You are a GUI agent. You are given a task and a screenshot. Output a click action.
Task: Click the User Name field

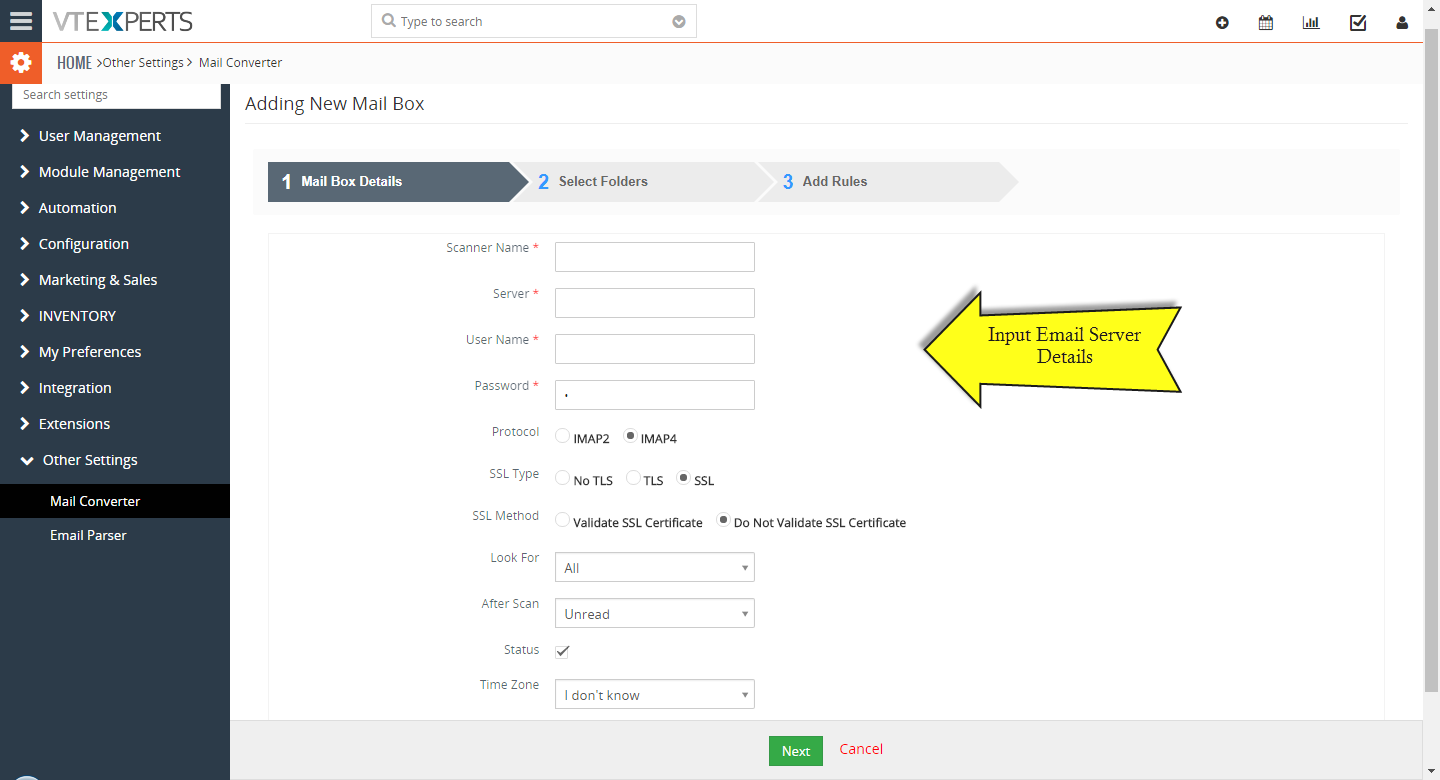click(655, 349)
